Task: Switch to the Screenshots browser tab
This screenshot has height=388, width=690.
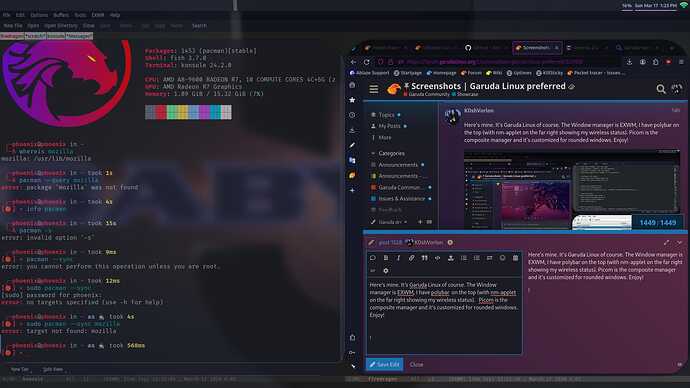Action: 537,48
